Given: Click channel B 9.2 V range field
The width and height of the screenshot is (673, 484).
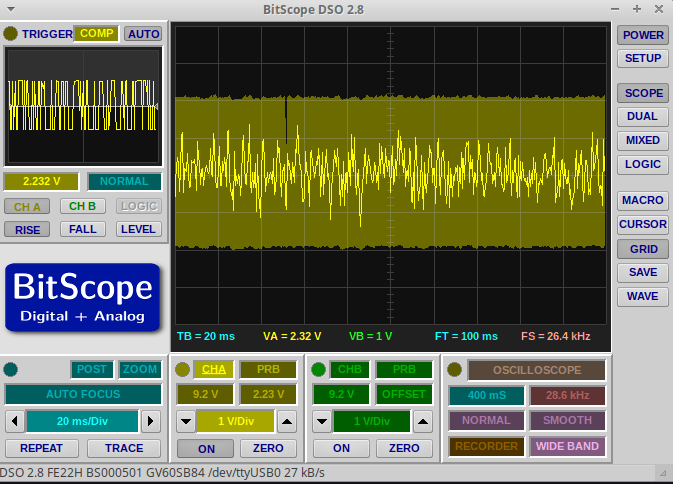Looking at the screenshot, I should 341,394.
